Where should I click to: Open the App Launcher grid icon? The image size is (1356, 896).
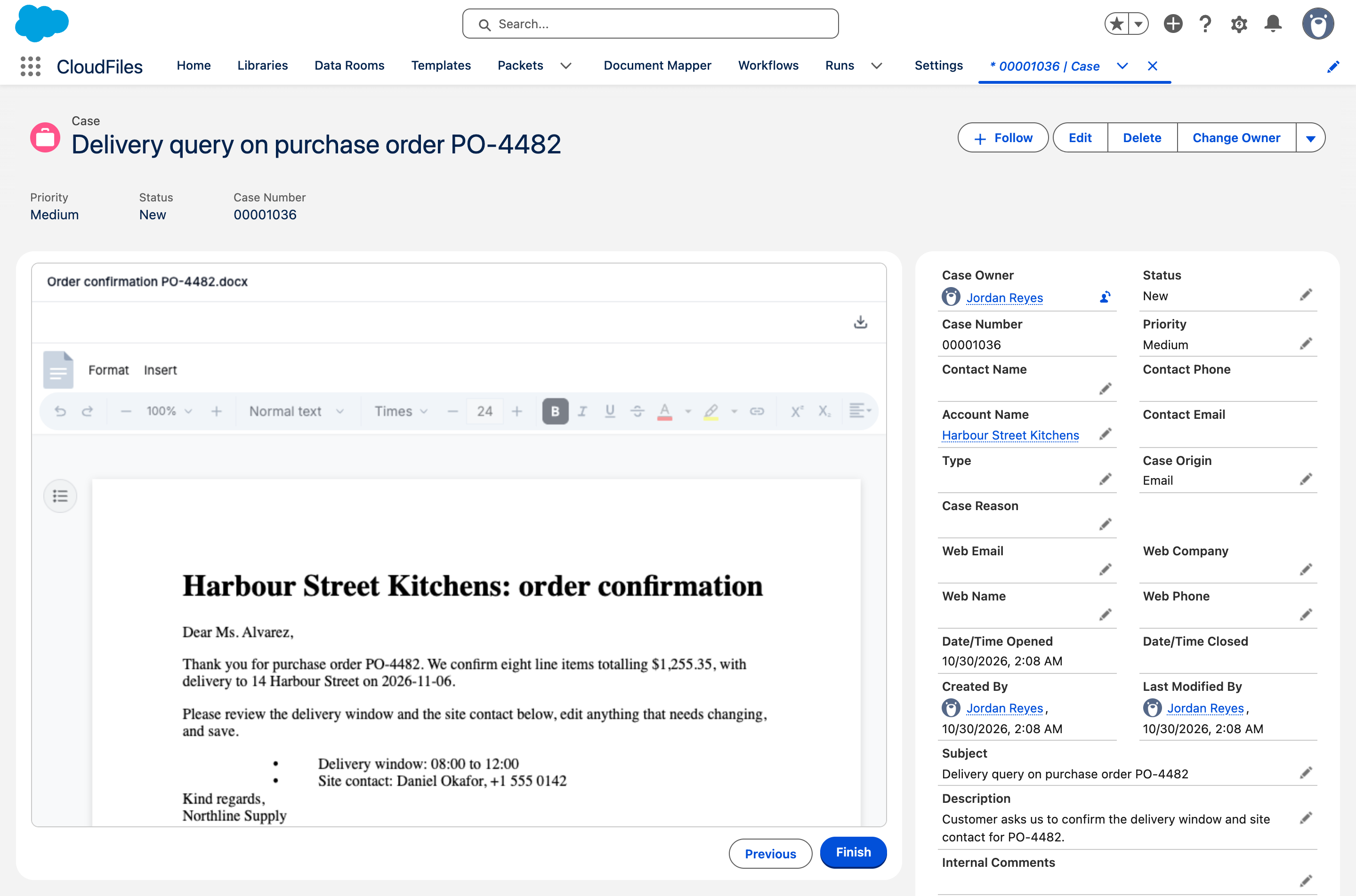click(x=30, y=66)
